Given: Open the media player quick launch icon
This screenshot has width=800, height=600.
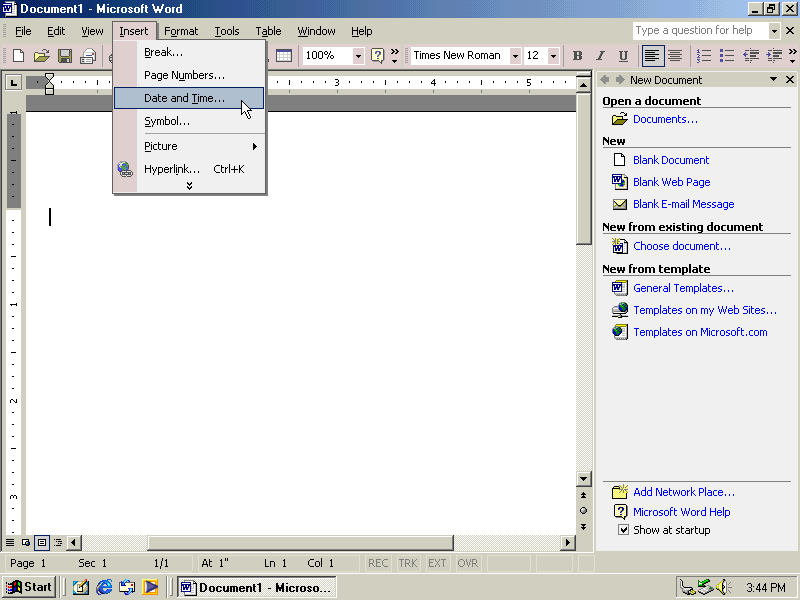Looking at the screenshot, I should click(x=149, y=587).
